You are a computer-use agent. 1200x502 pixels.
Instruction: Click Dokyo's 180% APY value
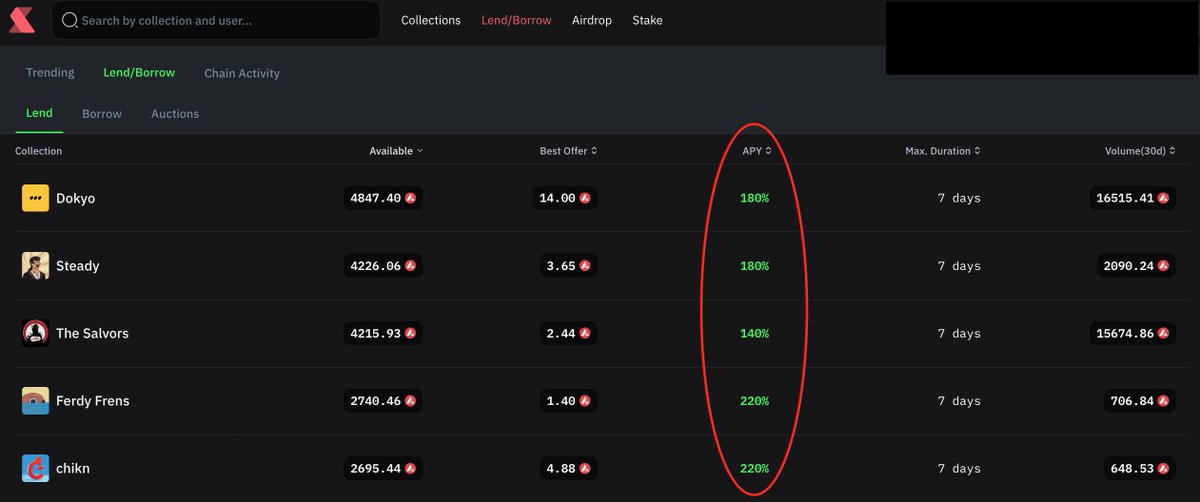(x=755, y=198)
